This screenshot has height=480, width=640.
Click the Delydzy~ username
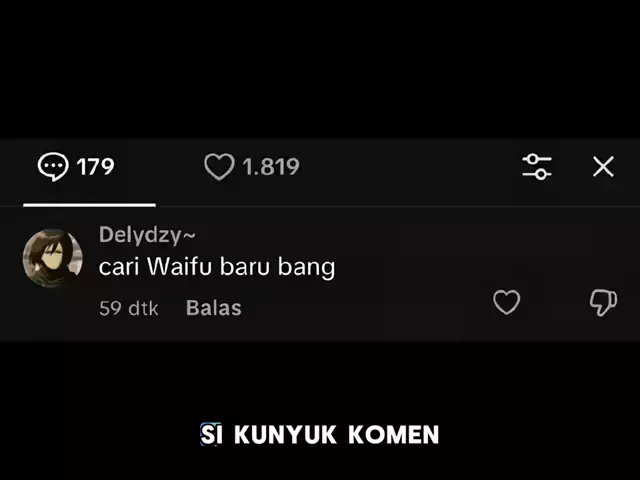[x=147, y=236]
